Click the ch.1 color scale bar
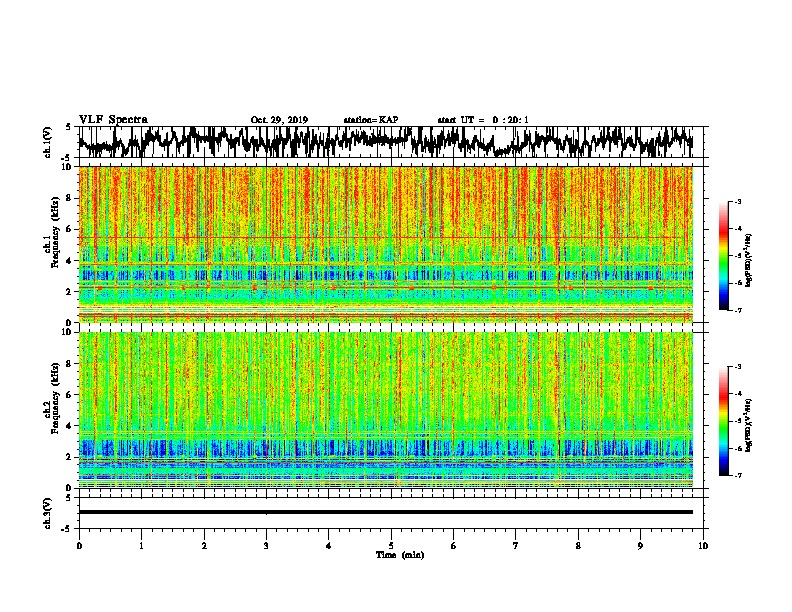Viewport: 792px width, 612px height. (723, 256)
